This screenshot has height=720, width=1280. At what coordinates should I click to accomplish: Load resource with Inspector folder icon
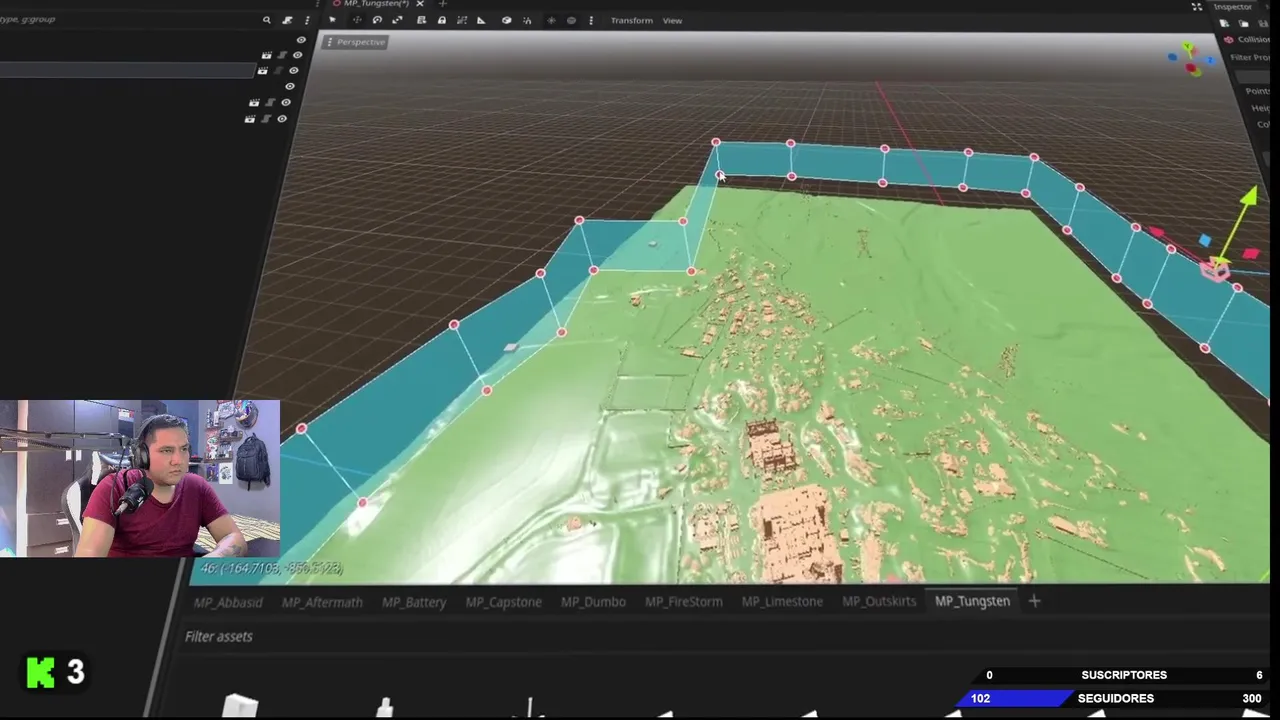coord(1243,23)
